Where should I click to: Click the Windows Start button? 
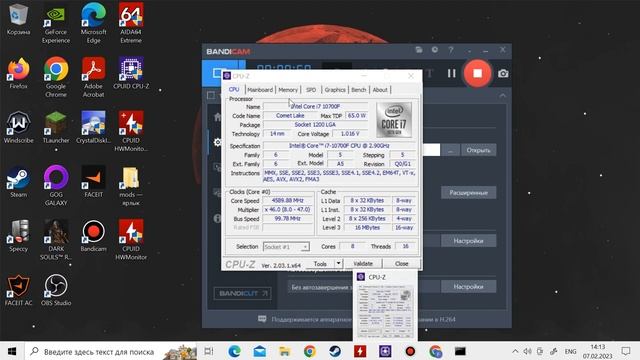pyautogui.click(x=12, y=351)
